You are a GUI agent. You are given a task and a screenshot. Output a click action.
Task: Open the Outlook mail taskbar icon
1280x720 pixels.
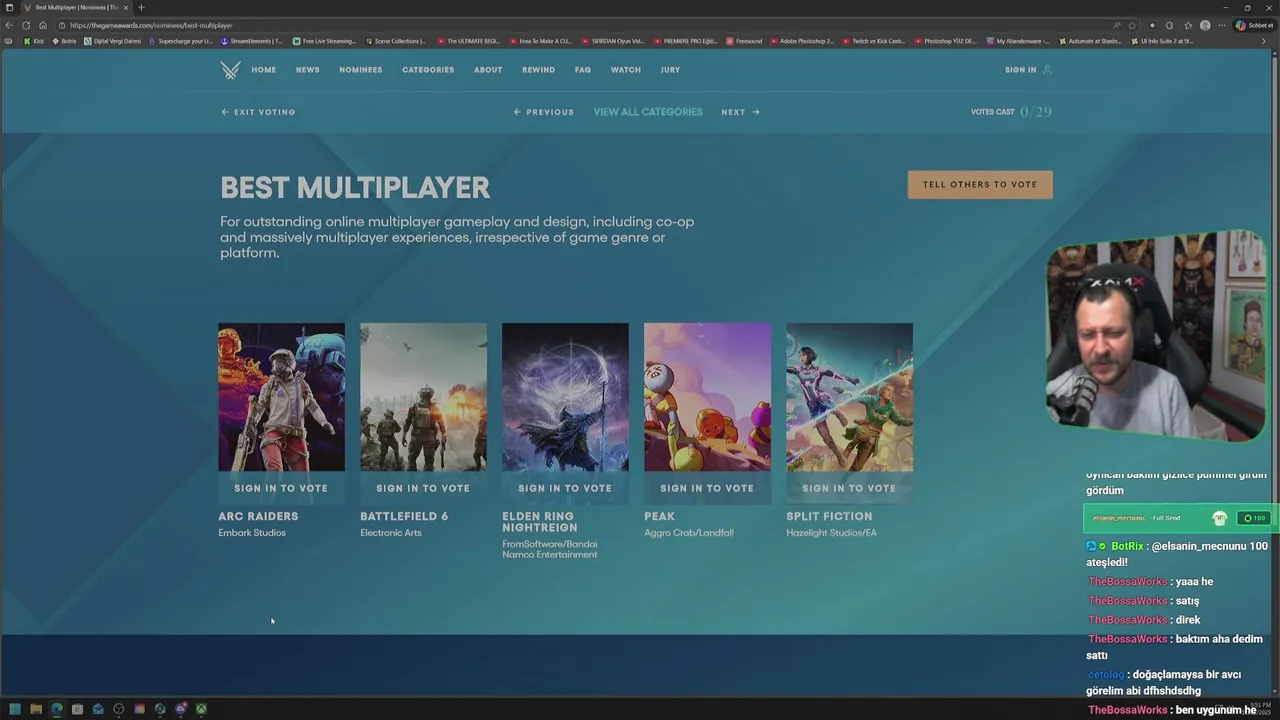[x=98, y=709]
